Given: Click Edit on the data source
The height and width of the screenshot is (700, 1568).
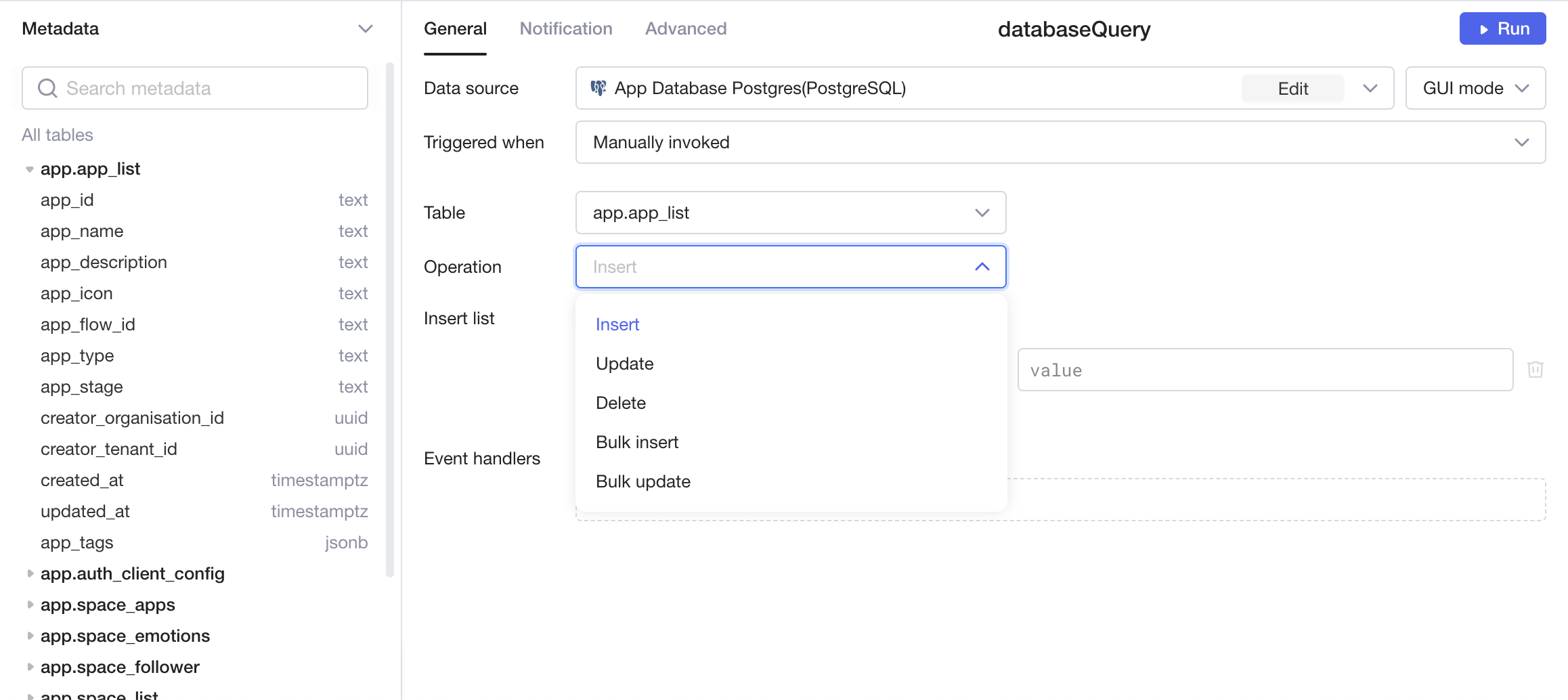Looking at the screenshot, I should (x=1292, y=89).
